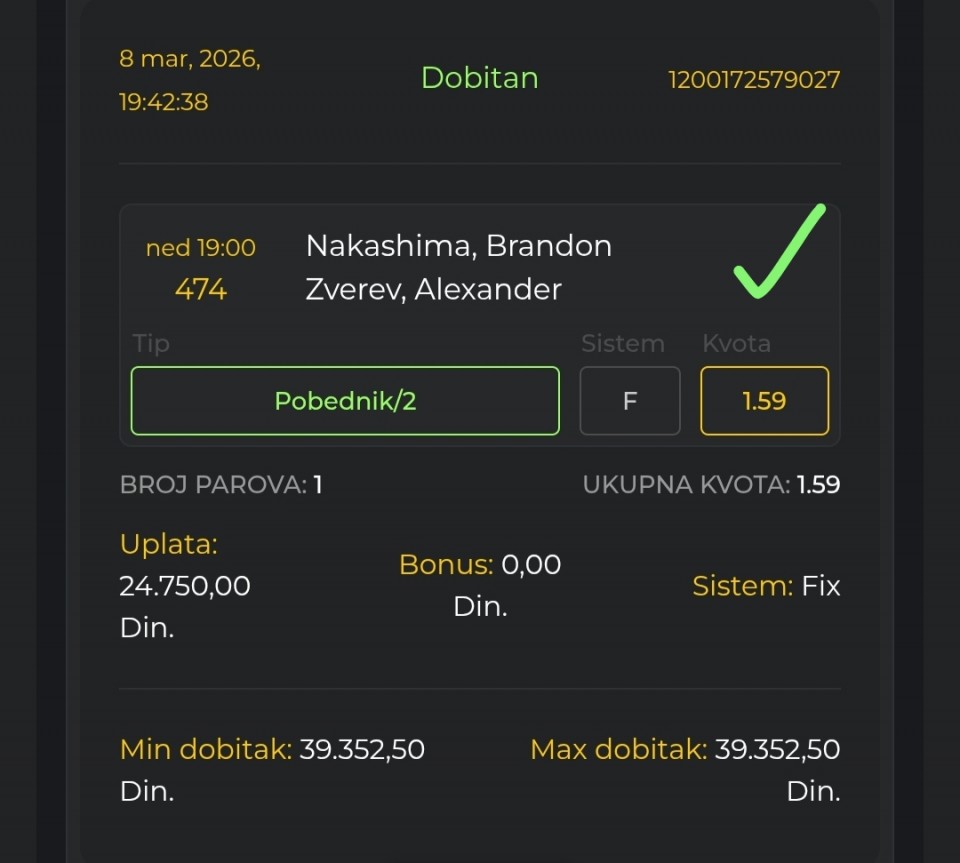The height and width of the screenshot is (863, 960).
Task: Select the F system box
Action: coord(630,401)
